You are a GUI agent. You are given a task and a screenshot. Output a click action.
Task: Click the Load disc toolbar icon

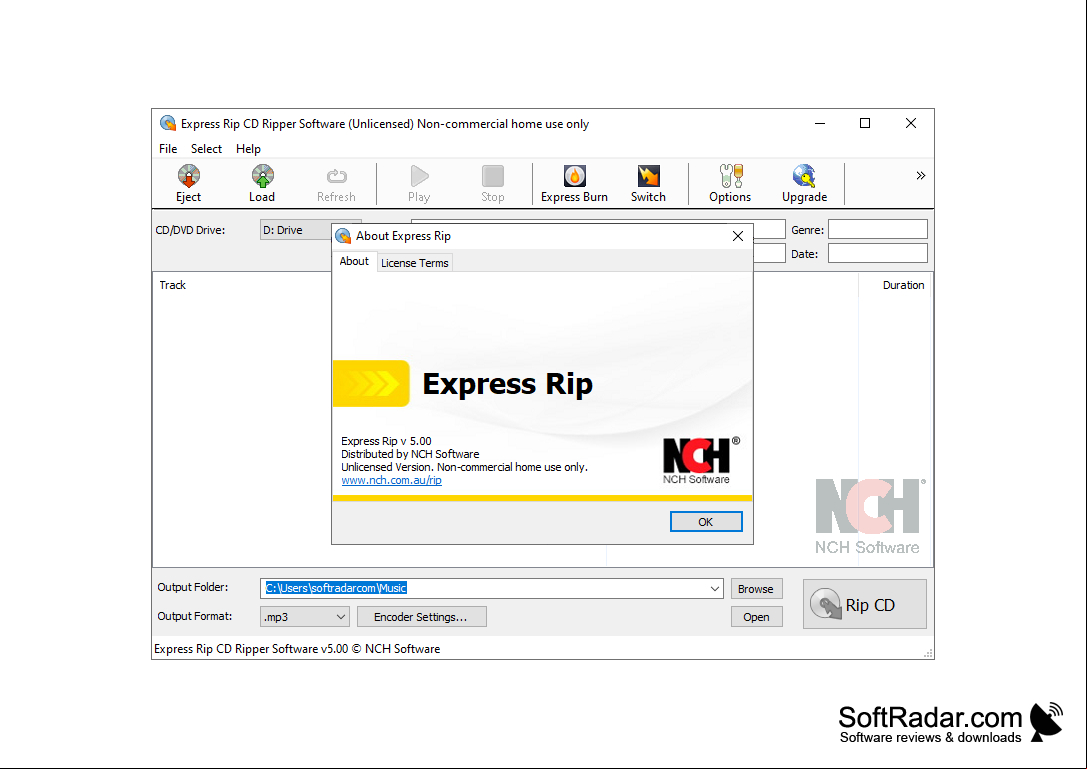click(x=262, y=184)
